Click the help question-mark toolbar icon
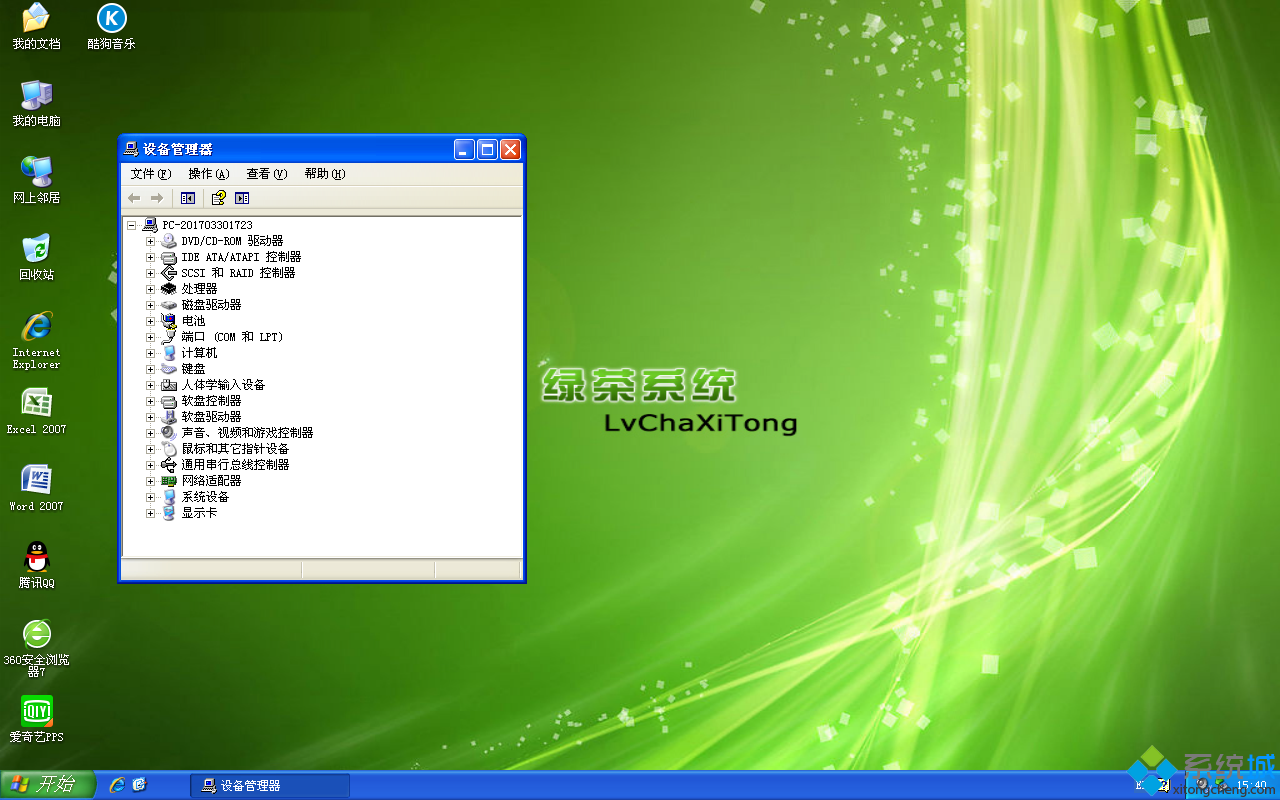The width and height of the screenshot is (1280, 800). tap(218, 198)
